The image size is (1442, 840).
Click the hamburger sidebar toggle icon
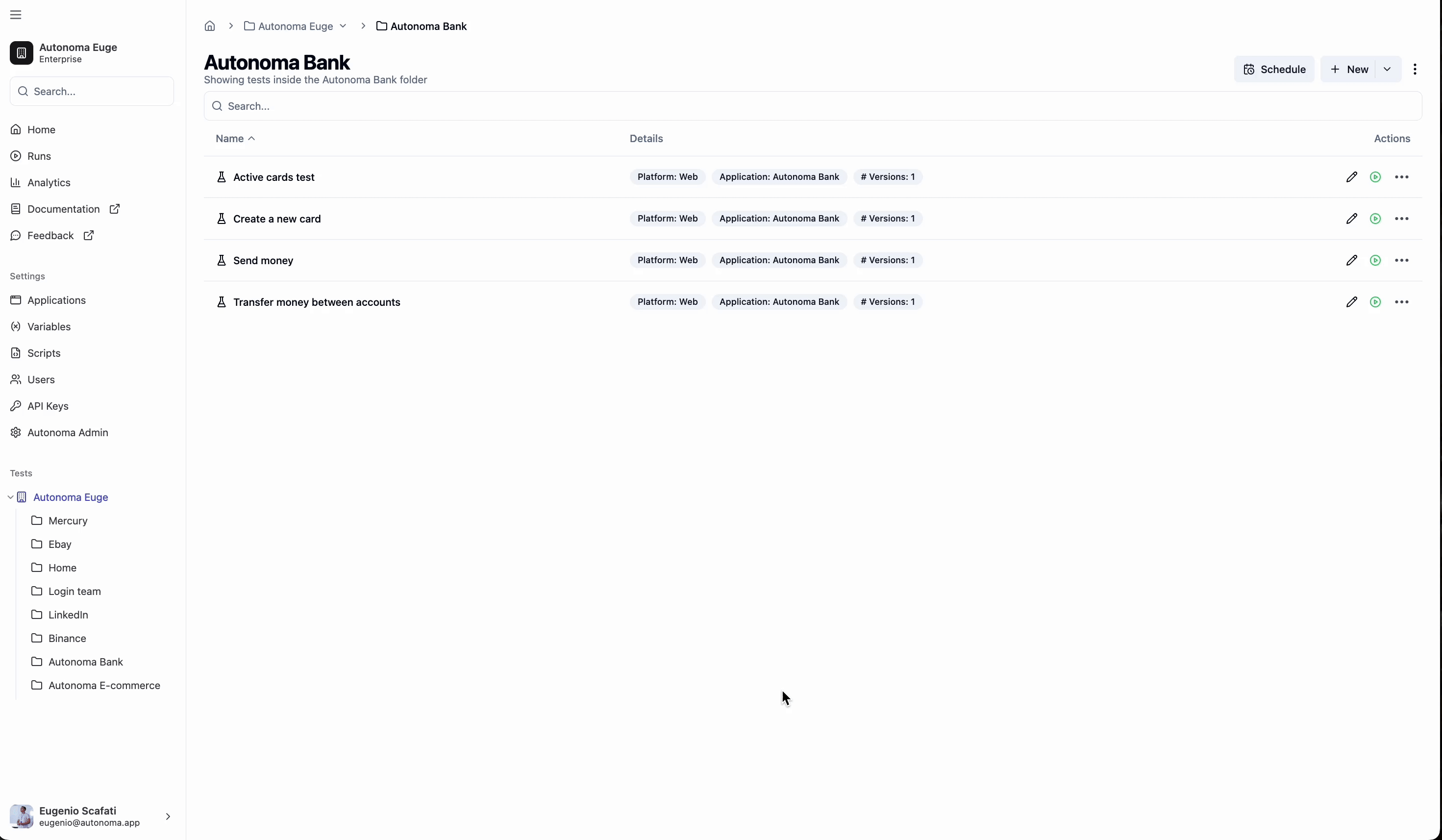click(16, 15)
